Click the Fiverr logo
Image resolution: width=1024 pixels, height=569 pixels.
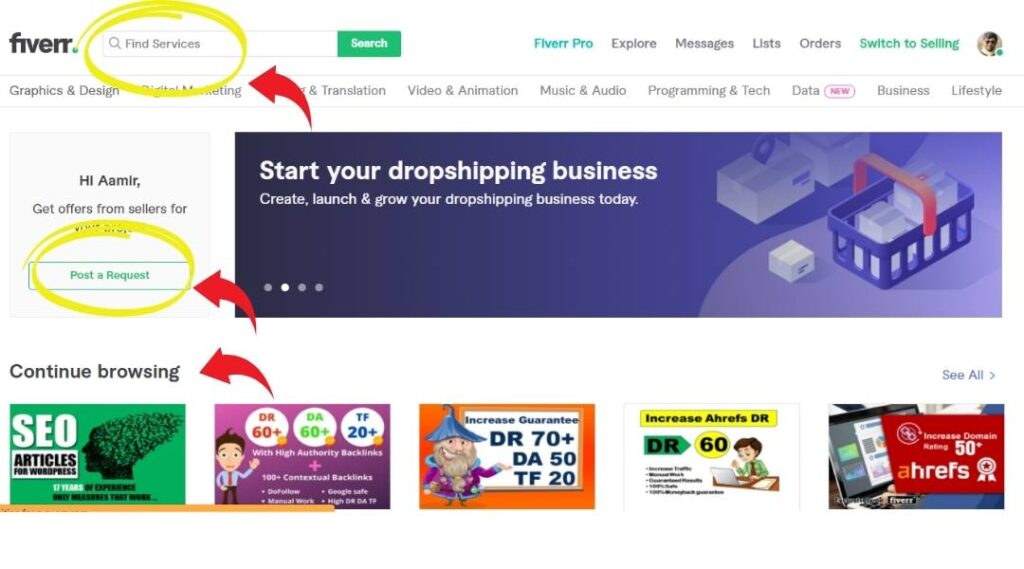click(x=43, y=43)
